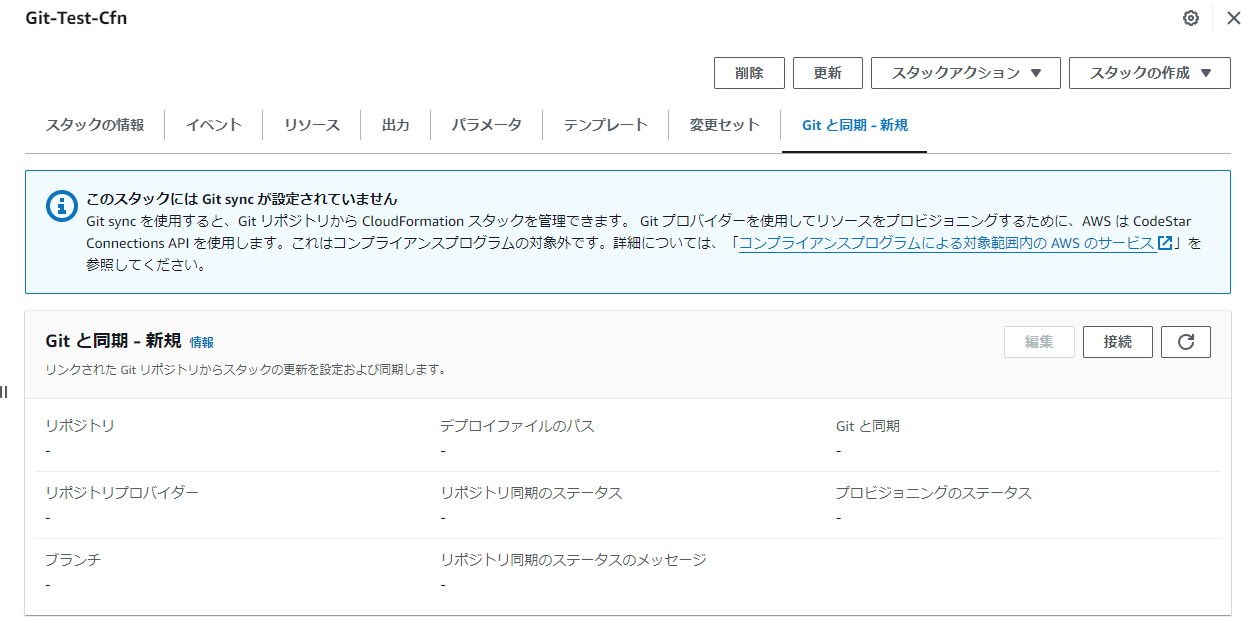Select the Git と同期 - 新規 tab

(855, 125)
